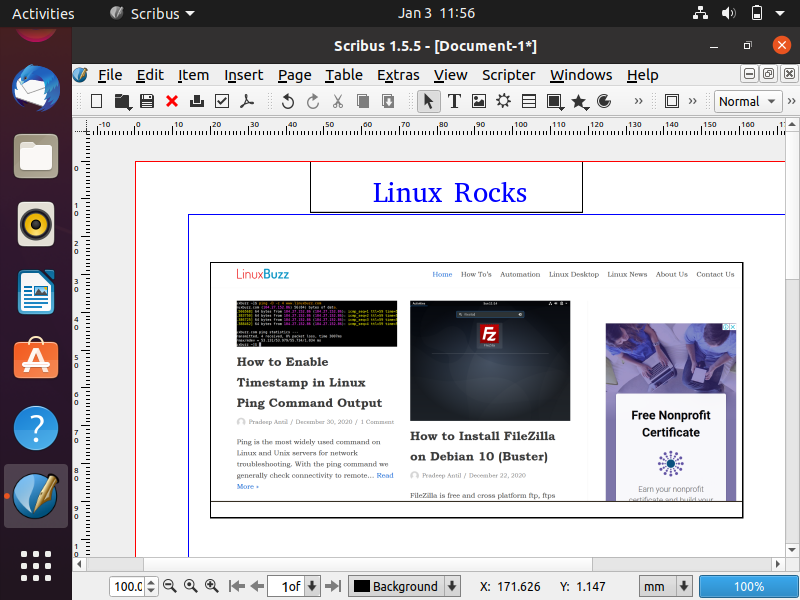This screenshot has width=800, height=600.
Task: Open Files from the dock
Action: (x=36, y=156)
